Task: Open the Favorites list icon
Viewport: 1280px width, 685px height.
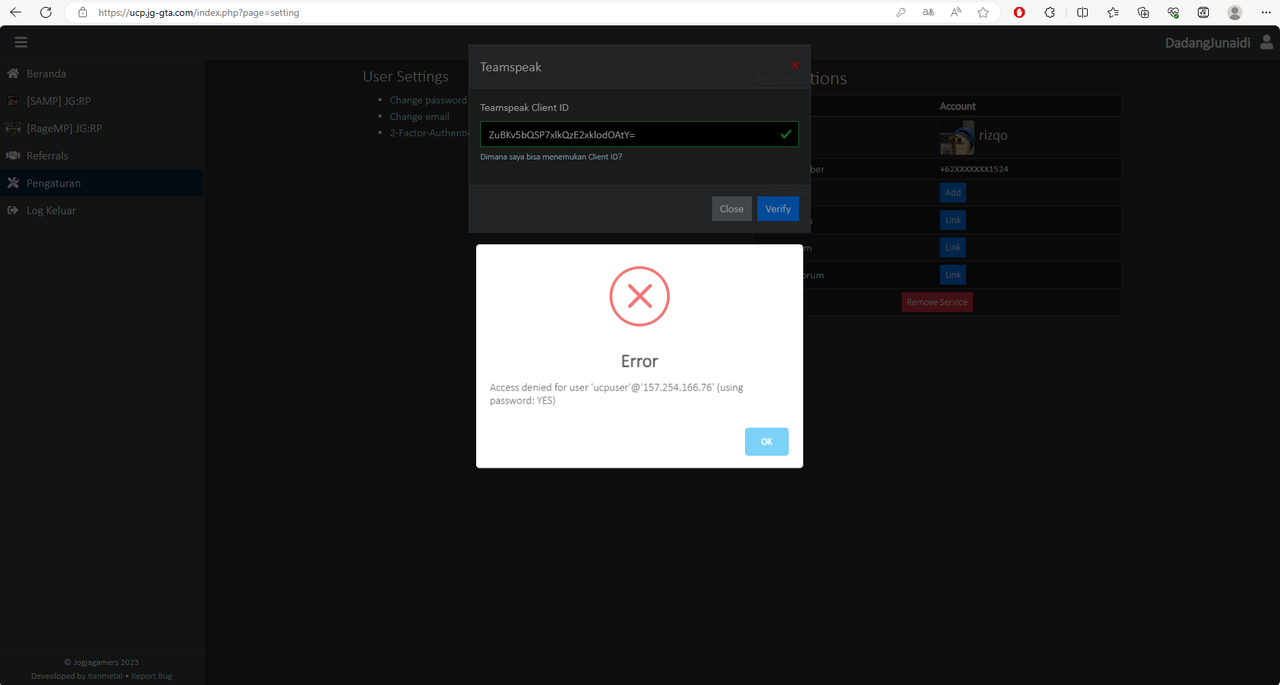Action: (1113, 13)
